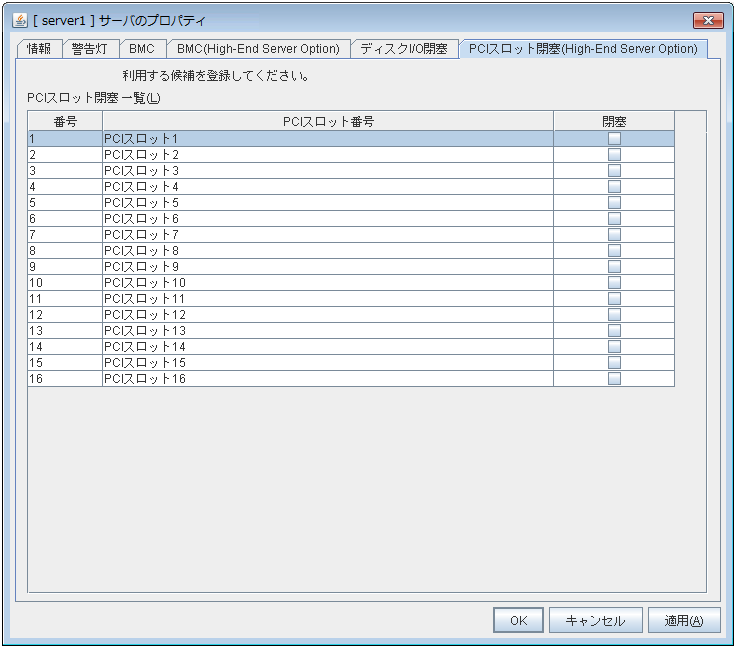Switch to the 情報 tab
Screen dimensions: 736x648
39,49
